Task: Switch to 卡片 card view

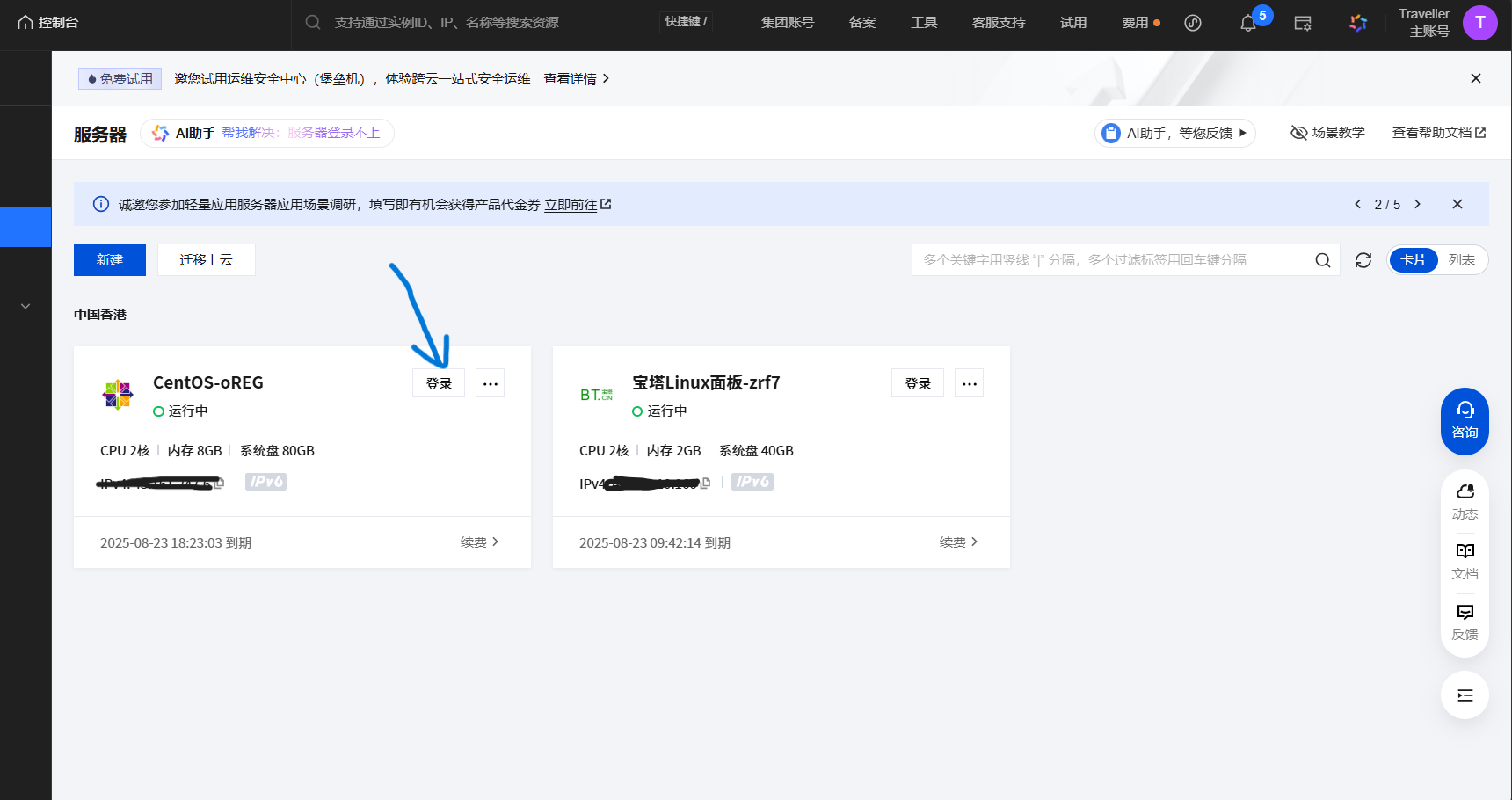Action: pyautogui.click(x=1413, y=260)
